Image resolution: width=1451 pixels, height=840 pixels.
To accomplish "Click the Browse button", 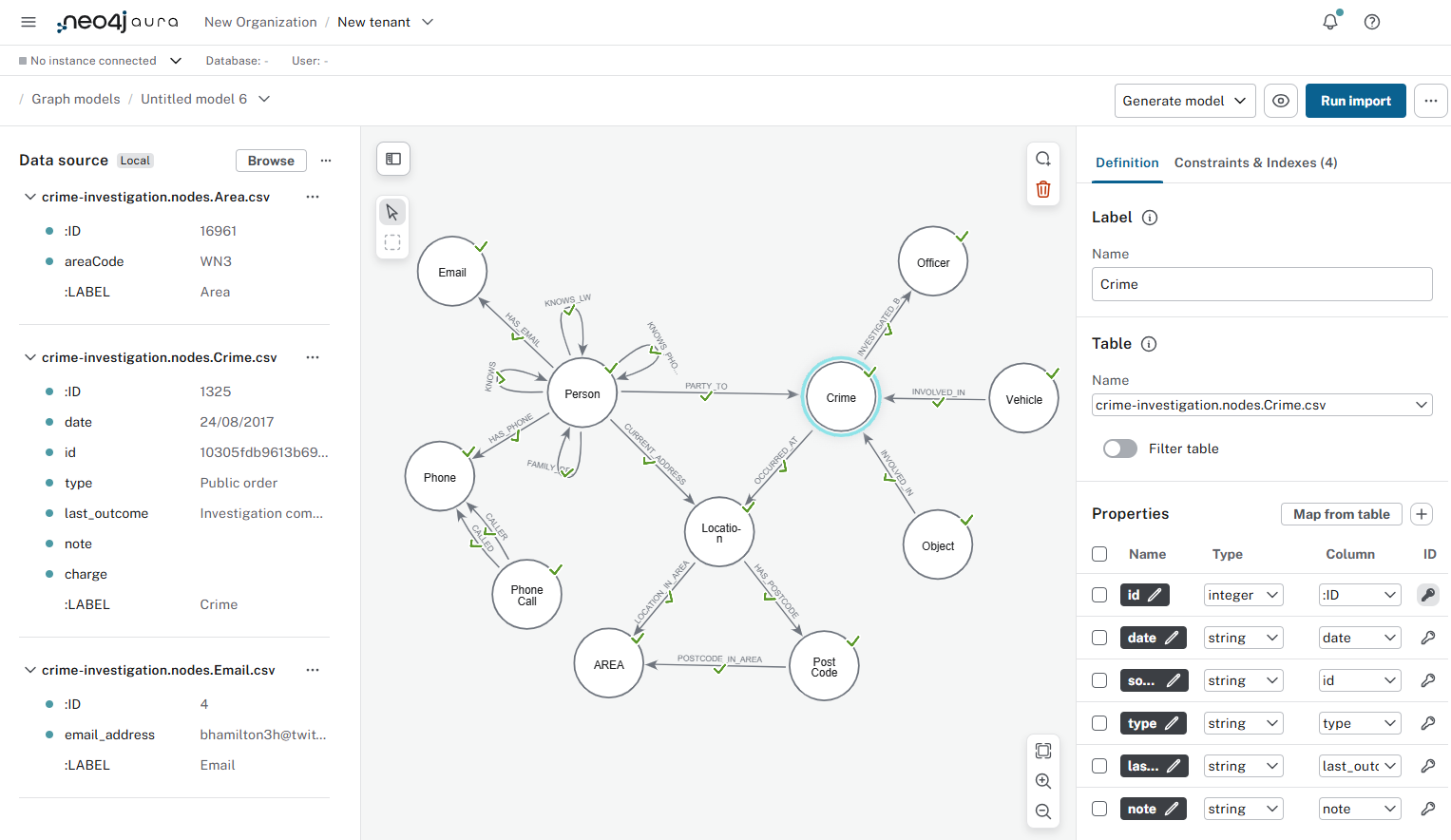I will click(x=271, y=161).
